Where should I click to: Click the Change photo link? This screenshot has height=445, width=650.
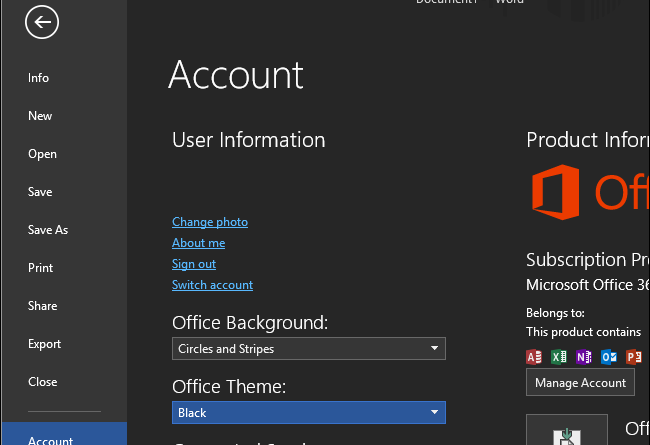tap(210, 222)
